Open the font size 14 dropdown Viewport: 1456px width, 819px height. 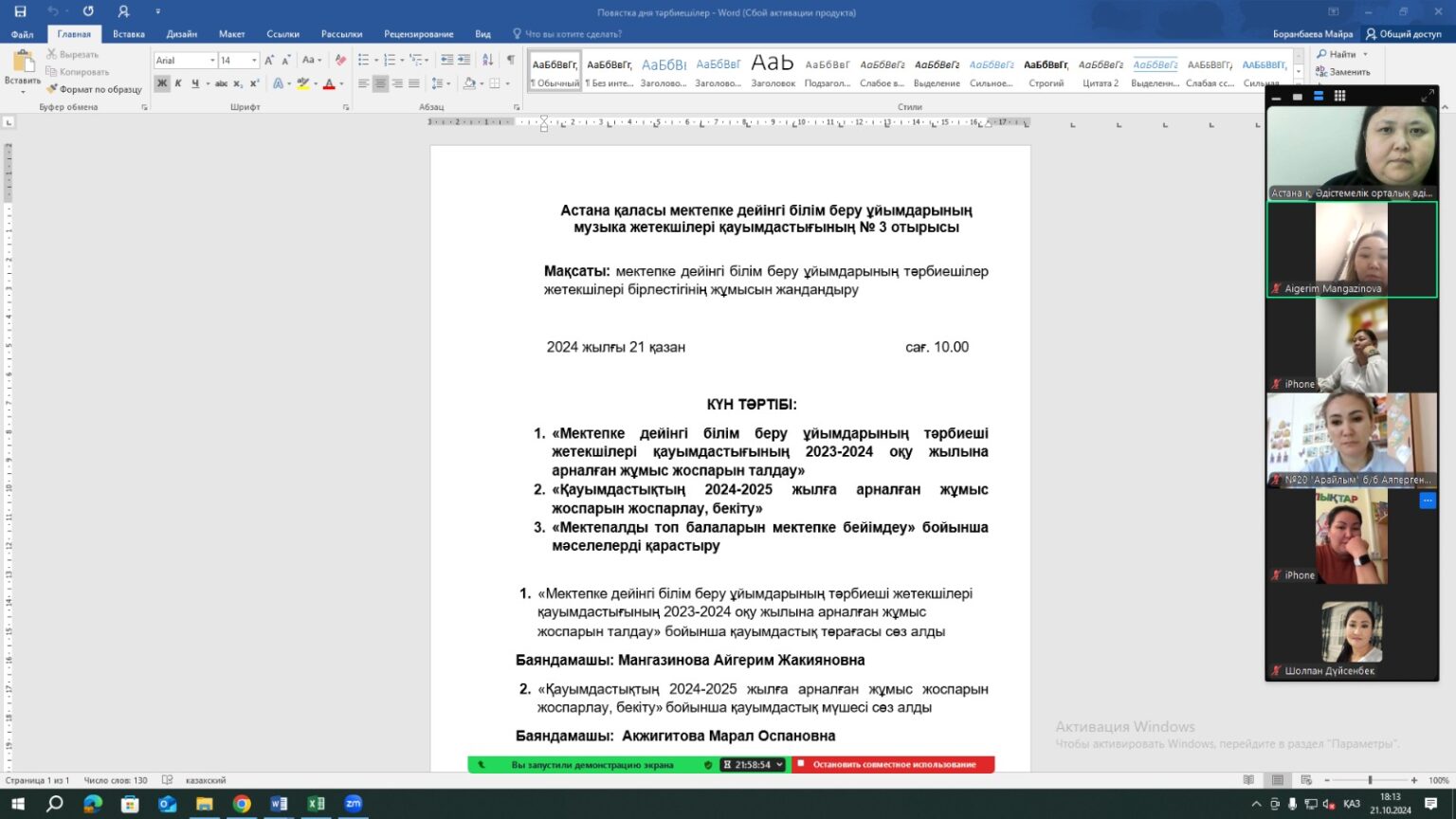(254, 61)
